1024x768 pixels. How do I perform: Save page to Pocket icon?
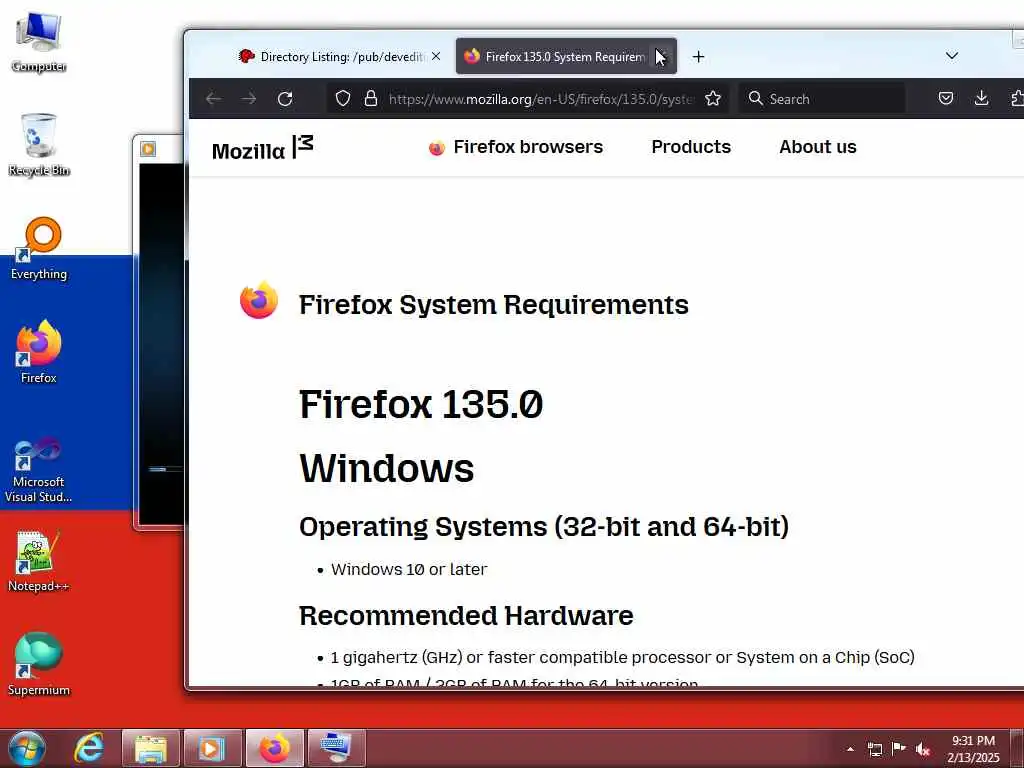click(946, 99)
